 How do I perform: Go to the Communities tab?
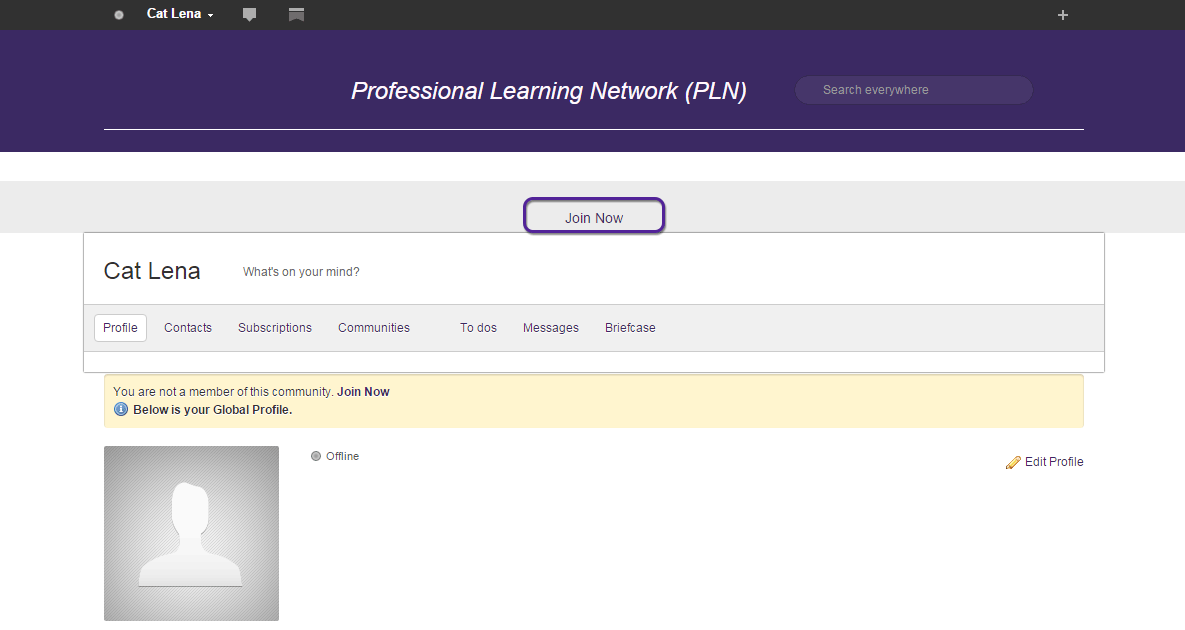[x=373, y=328]
